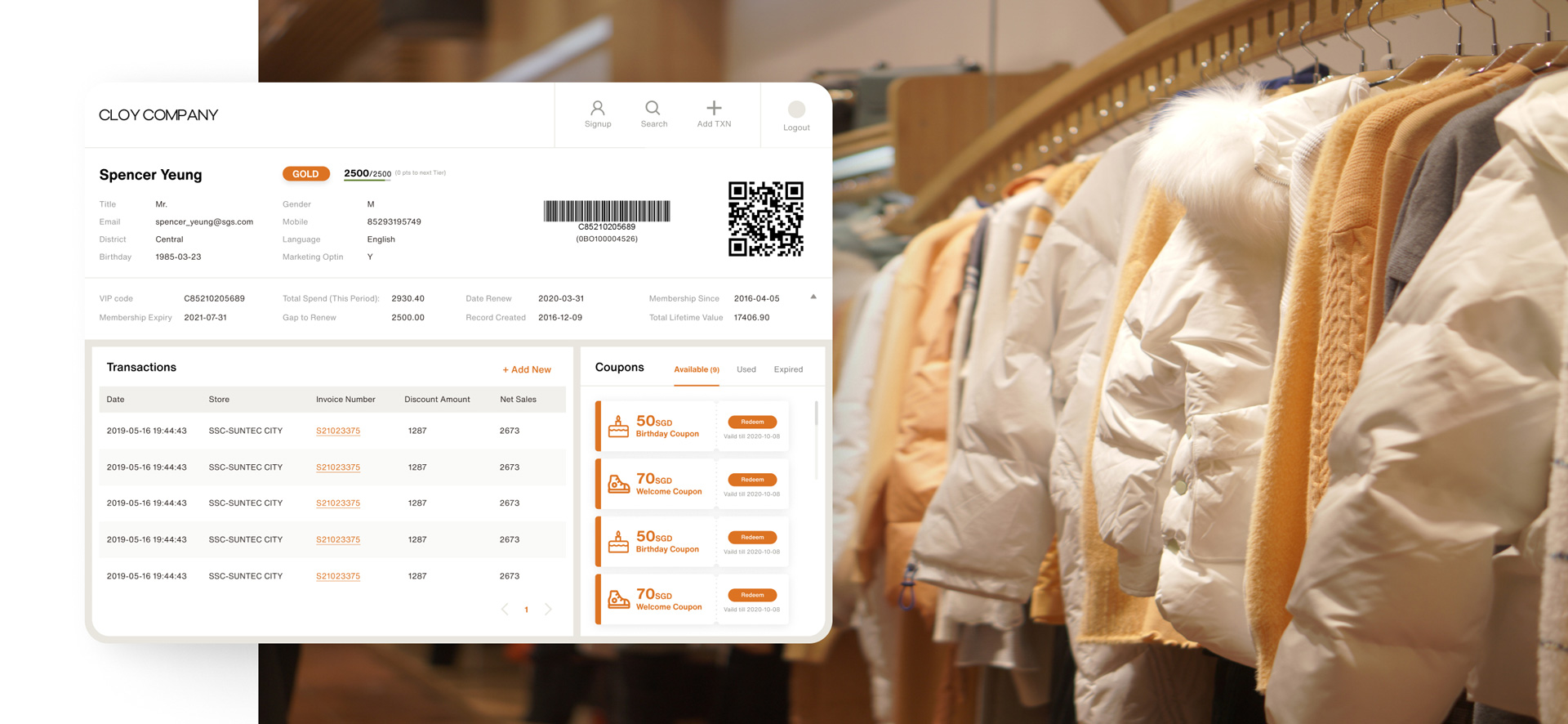Click the Signup person icon
Viewport: 1568px width, 724px height.
pyautogui.click(x=598, y=109)
